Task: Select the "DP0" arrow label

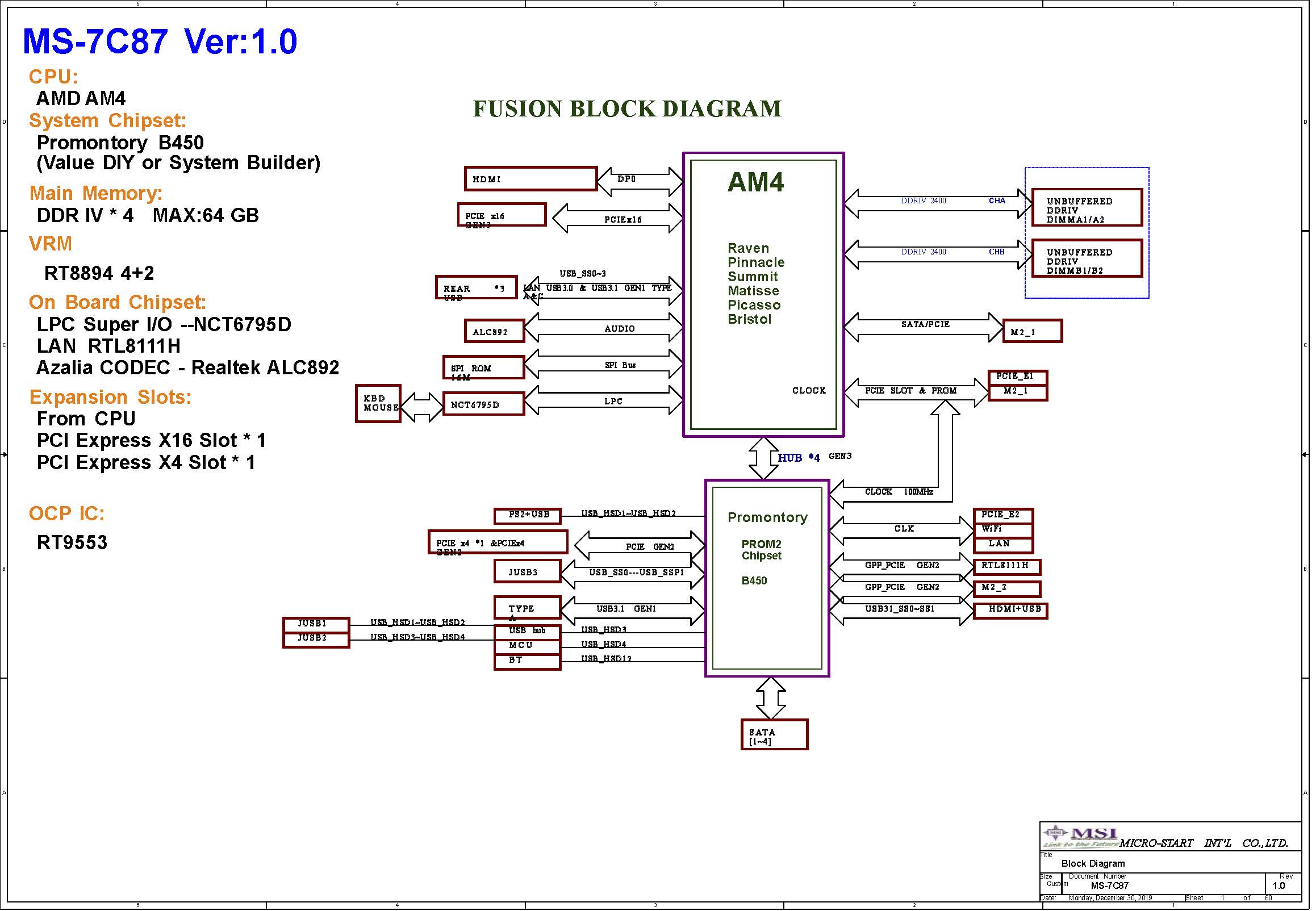Action: [x=626, y=179]
